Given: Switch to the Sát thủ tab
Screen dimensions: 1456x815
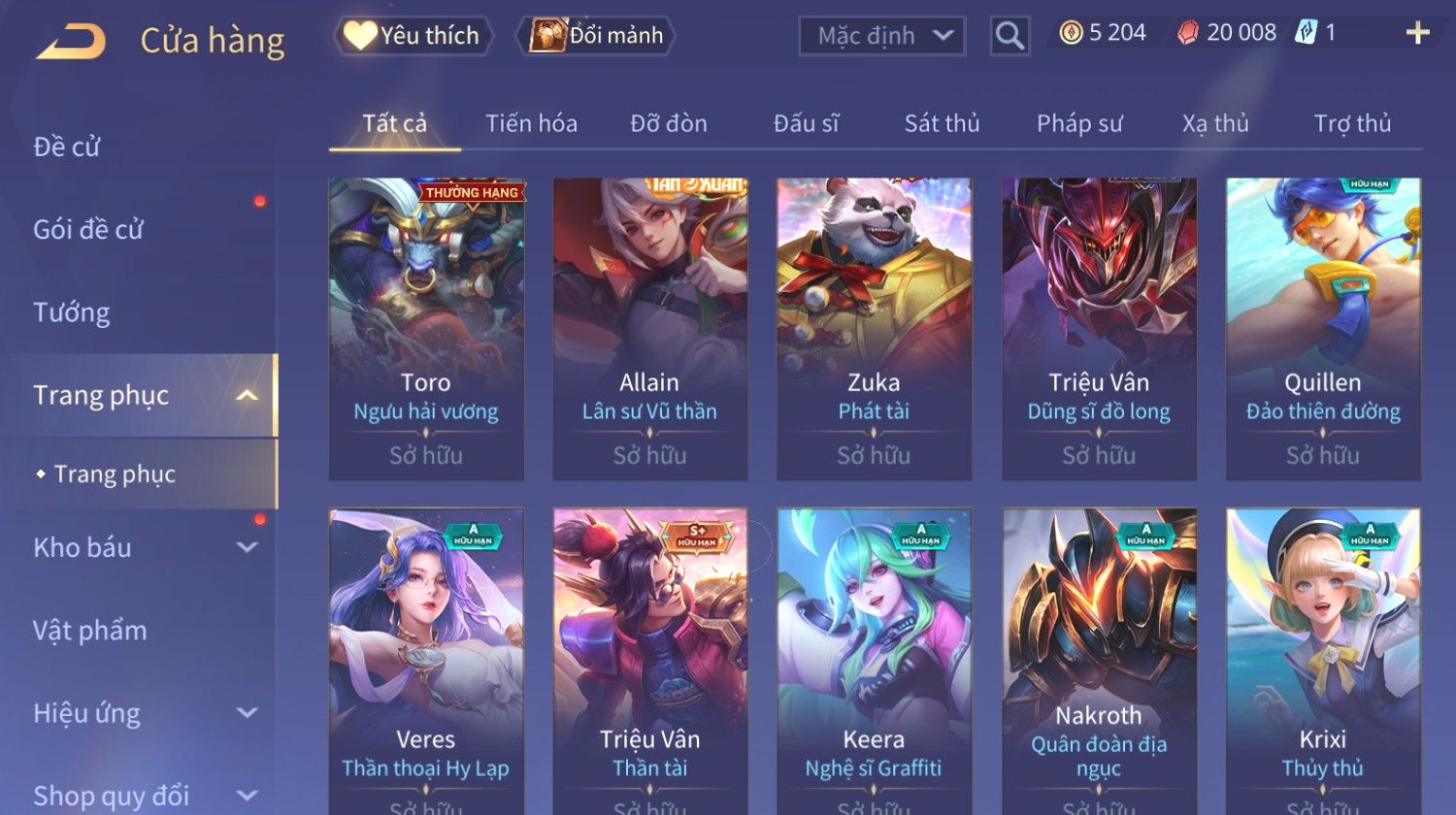Looking at the screenshot, I should coord(942,123).
